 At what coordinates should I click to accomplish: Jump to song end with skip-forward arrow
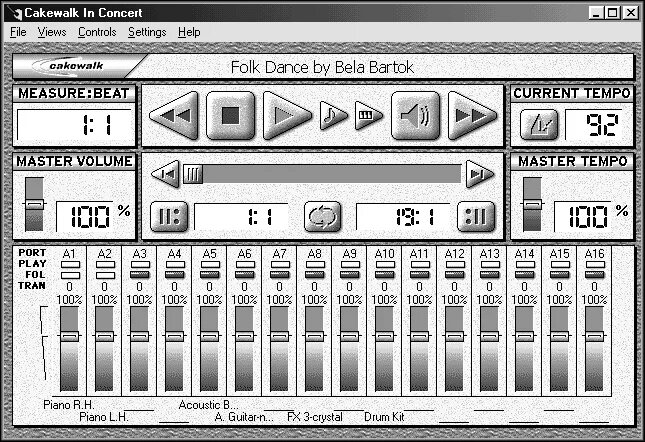479,174
